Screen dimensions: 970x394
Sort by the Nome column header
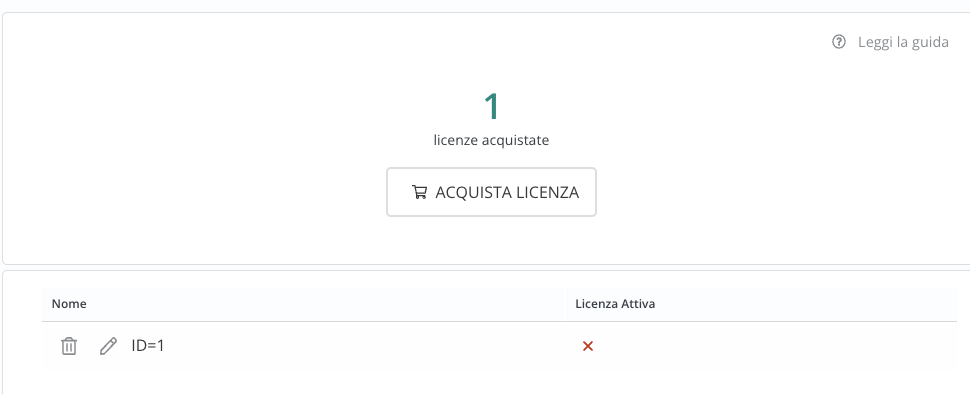click(x=69, y=304)
